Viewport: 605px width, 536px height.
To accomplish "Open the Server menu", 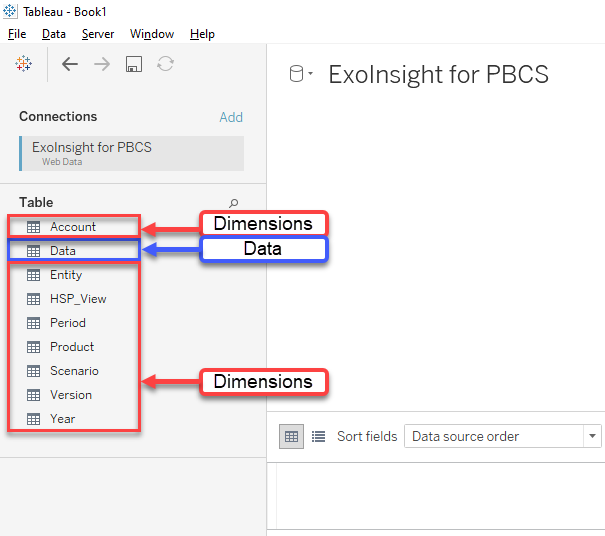I will [x=98, y=34].
